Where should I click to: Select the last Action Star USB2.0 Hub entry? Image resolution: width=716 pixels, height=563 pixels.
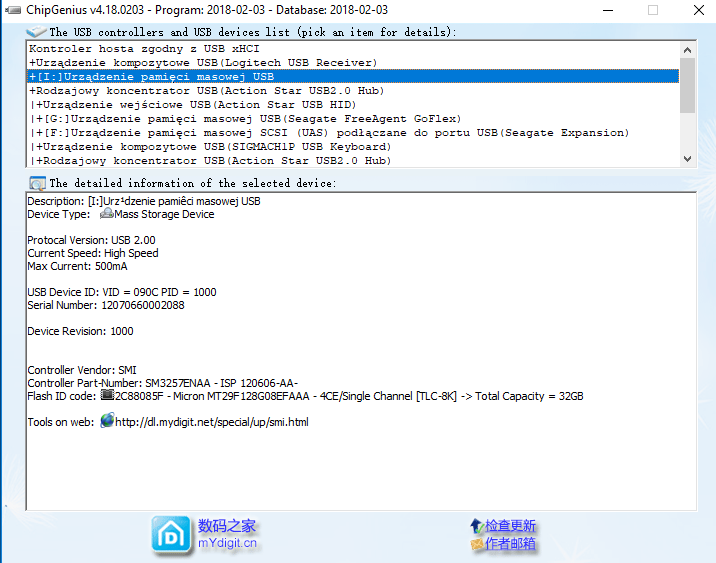353,160
